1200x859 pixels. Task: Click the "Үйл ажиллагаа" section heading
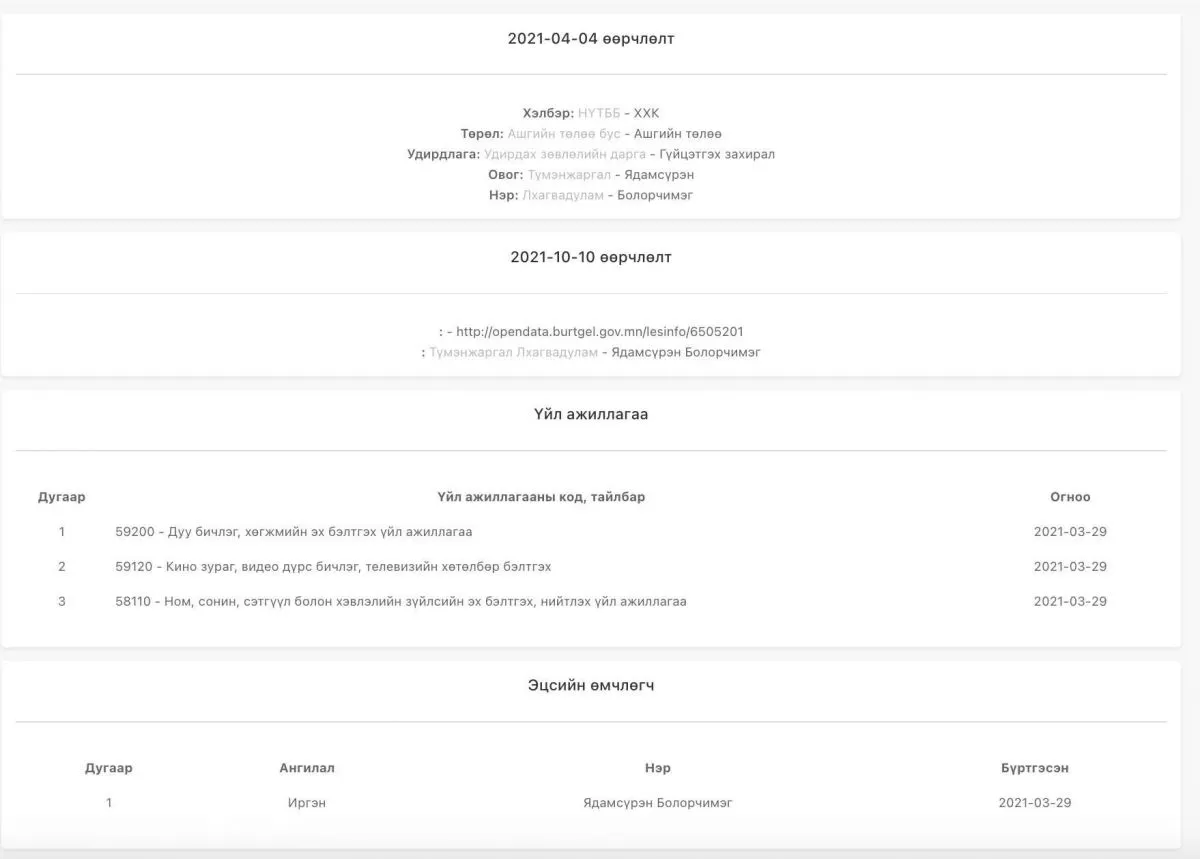(591, 414)
